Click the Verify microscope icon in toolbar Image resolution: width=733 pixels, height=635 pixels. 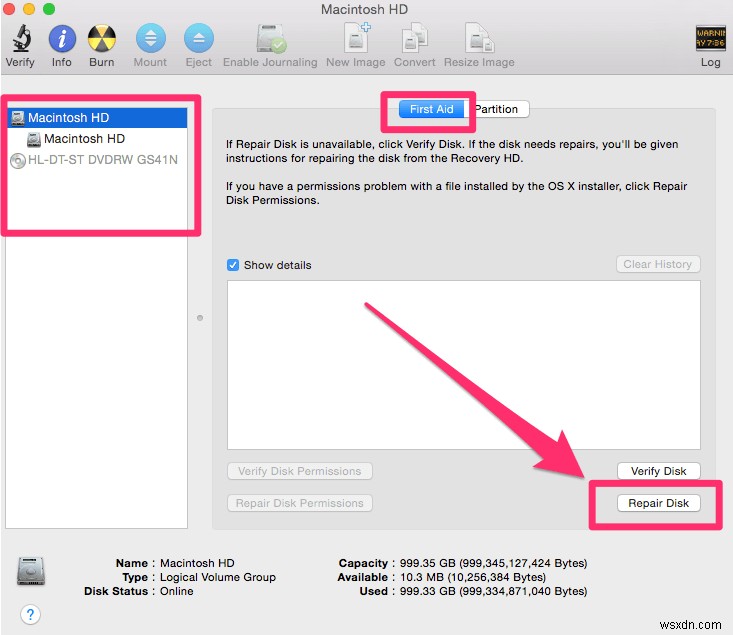pos(21,38)
